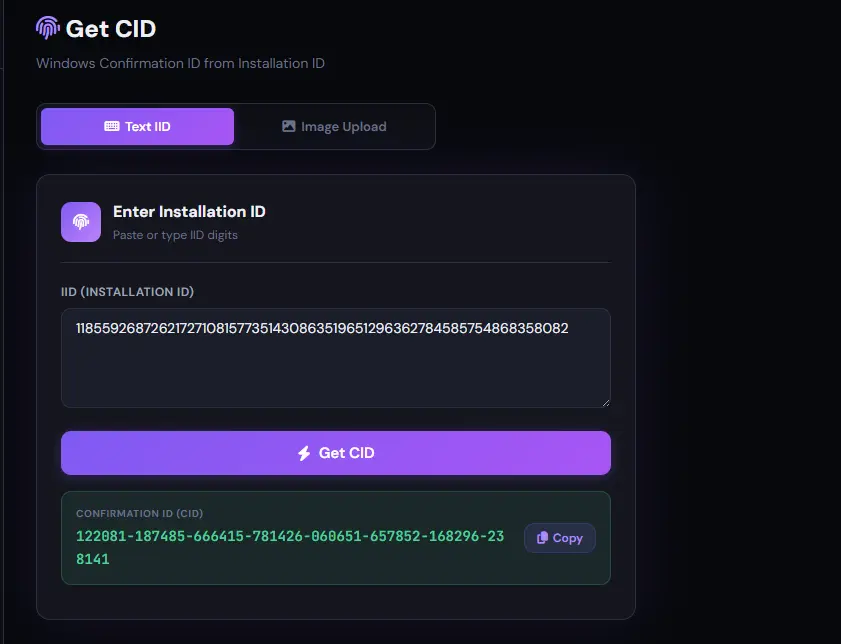
Task: Click the fingerprint logo beside Get CID title
Action: tap(48, 28)
